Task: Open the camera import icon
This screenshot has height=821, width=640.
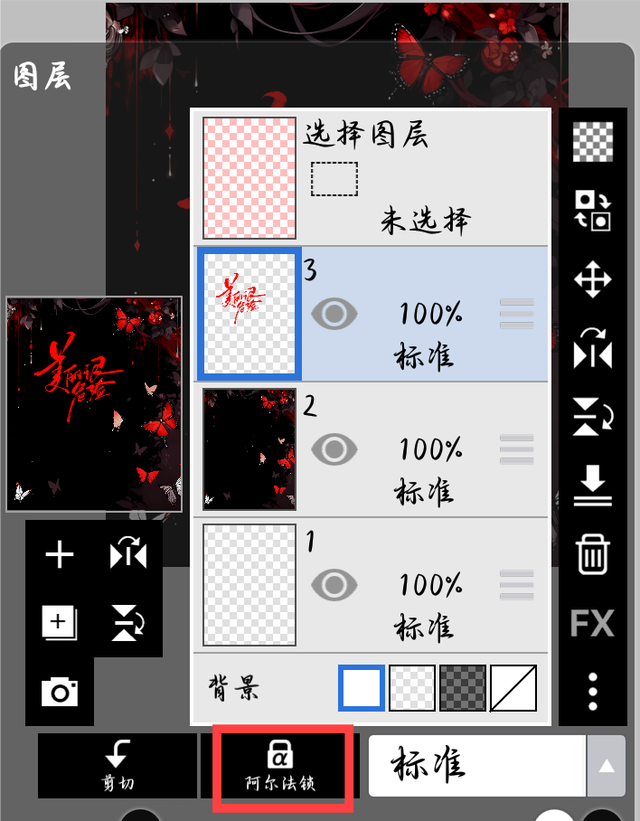Action: click(60, 692)
